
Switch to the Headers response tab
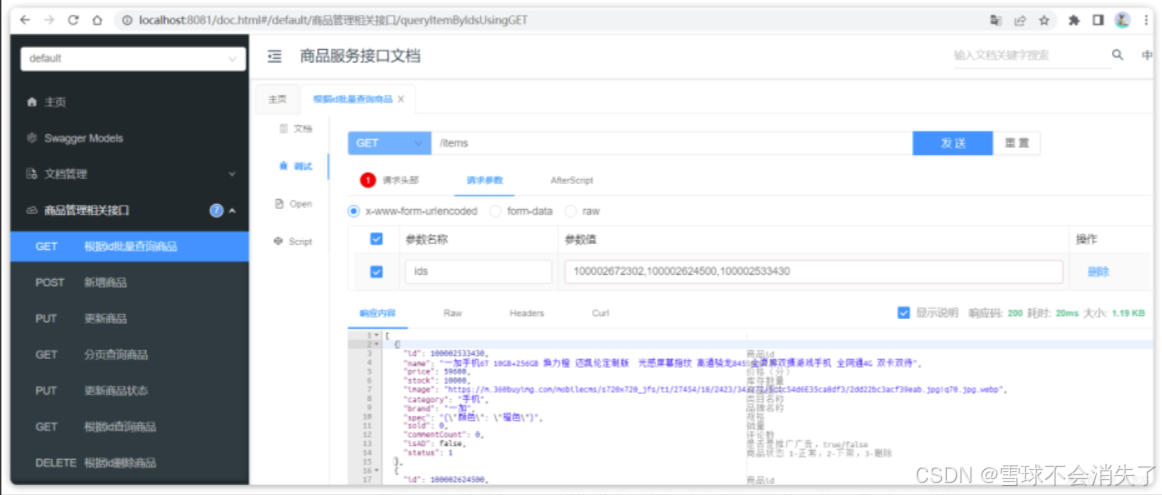[x=527, y=313]
